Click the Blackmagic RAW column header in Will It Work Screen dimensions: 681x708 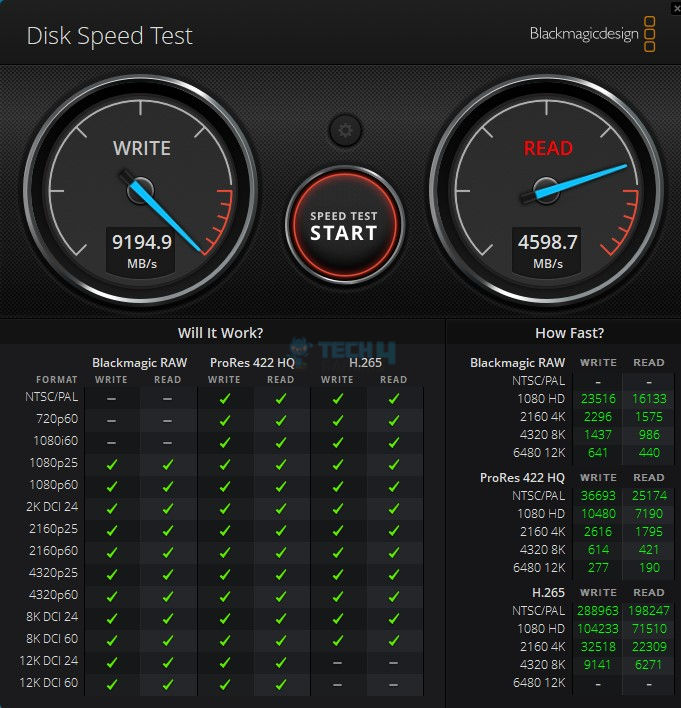pos(140,363)
